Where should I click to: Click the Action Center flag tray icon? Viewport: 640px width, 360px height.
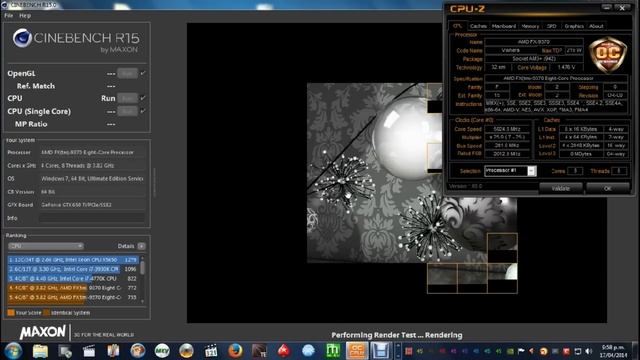click(521, 351)
